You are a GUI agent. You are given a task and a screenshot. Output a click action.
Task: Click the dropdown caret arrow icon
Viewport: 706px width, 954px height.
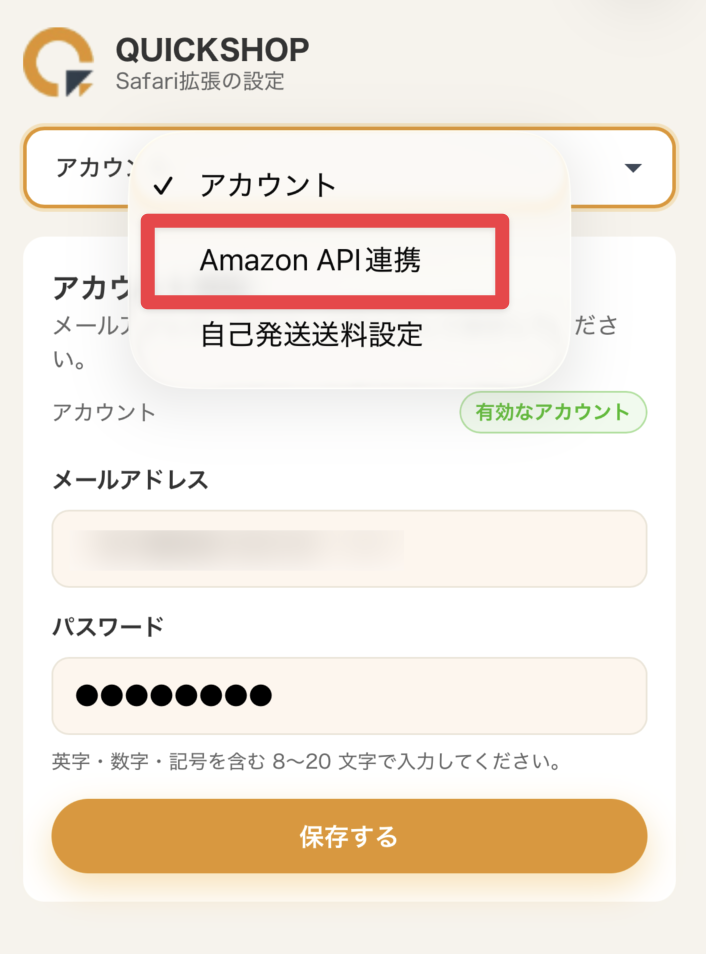pos(632,168)
